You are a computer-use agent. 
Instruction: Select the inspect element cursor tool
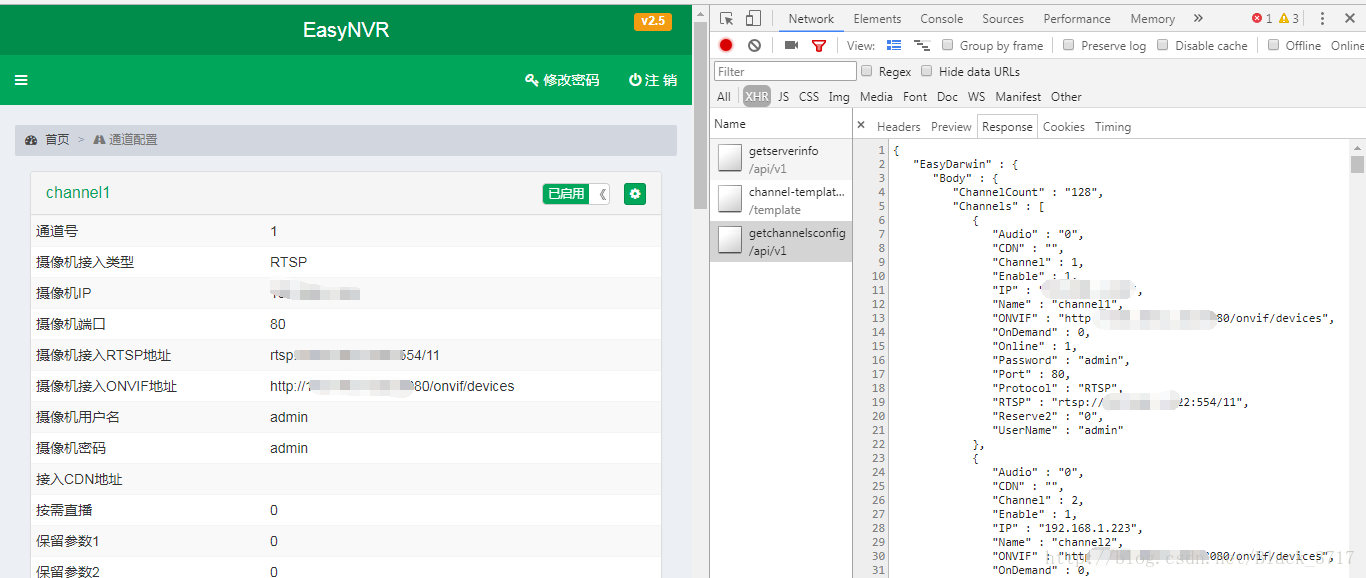(727, 18)
